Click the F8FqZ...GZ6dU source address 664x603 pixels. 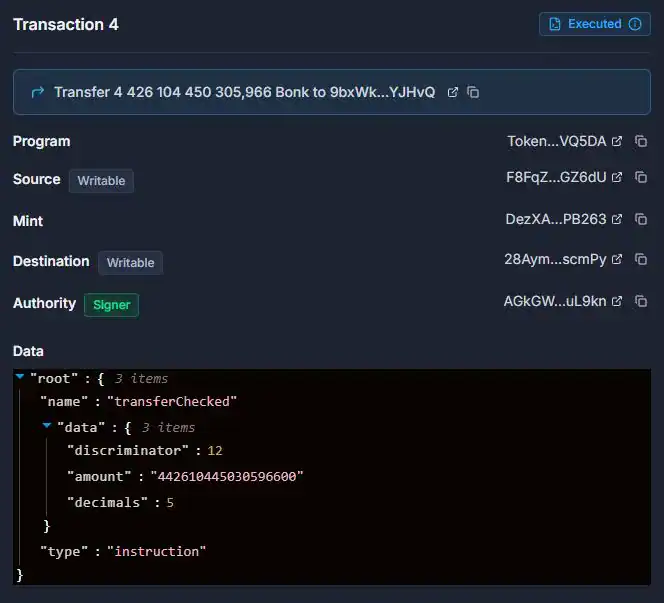556,177
